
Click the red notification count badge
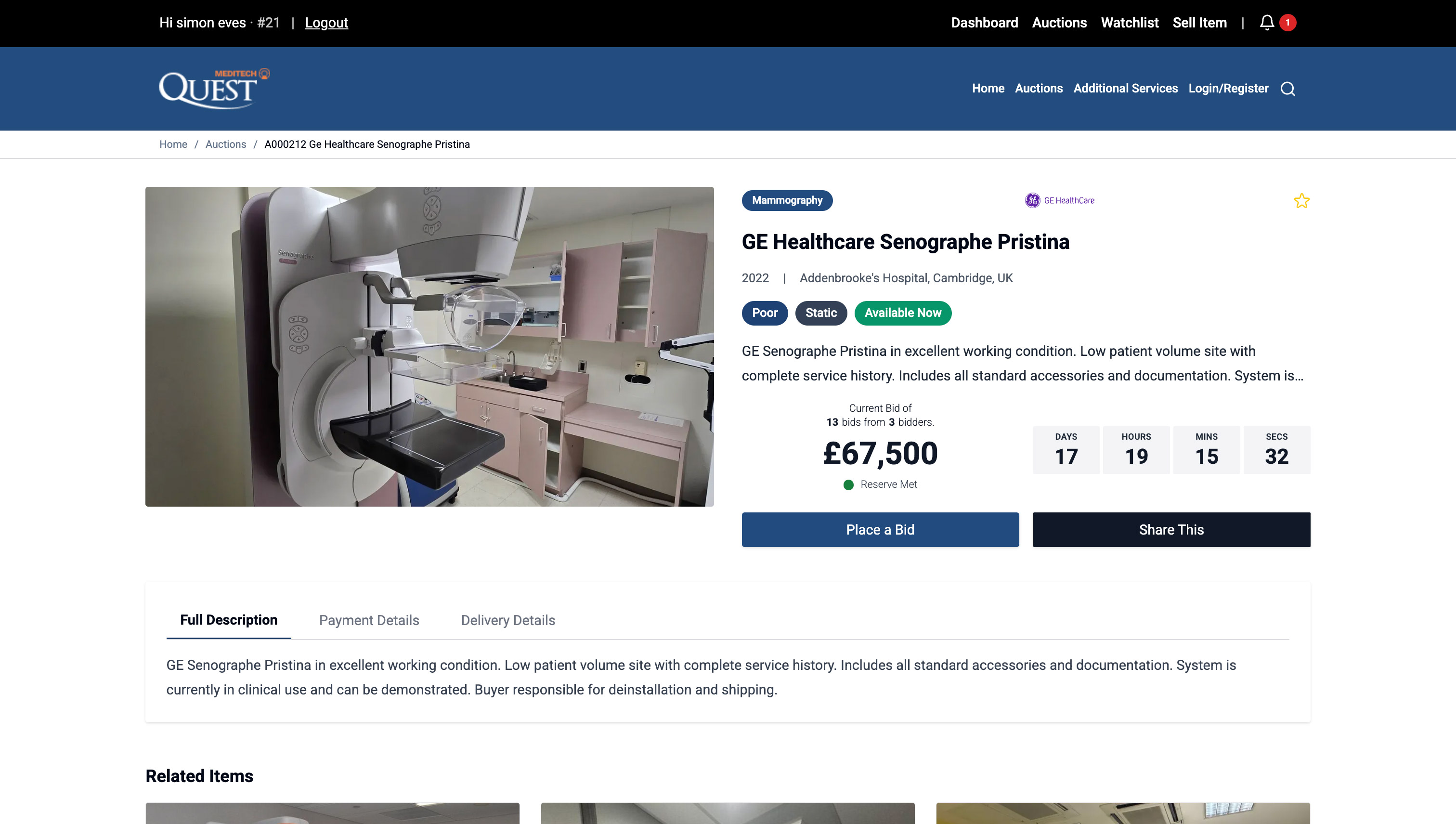click(1287, 23)
